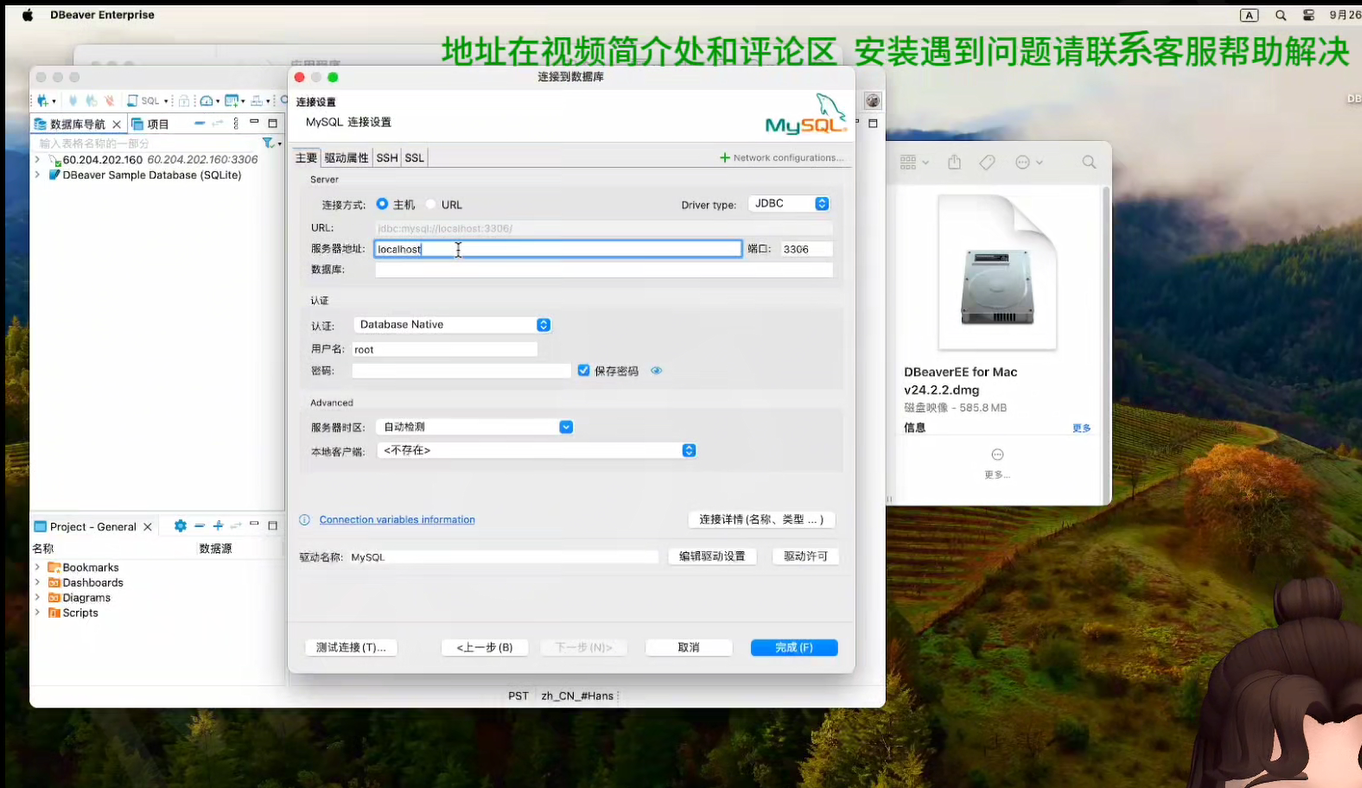This screenshot has height=788, width=1362.
Task: Click the Finder share icon
Action: click(x=954, y=162)
